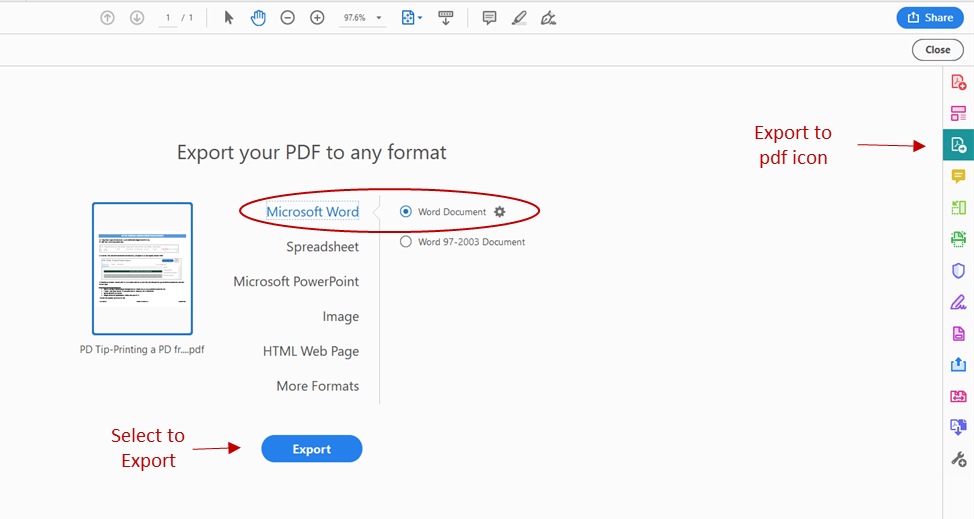The height and width of the screenshot is (519, 974).
Task: Click the PDF document thumbnail preview
Action: point(142,269)
